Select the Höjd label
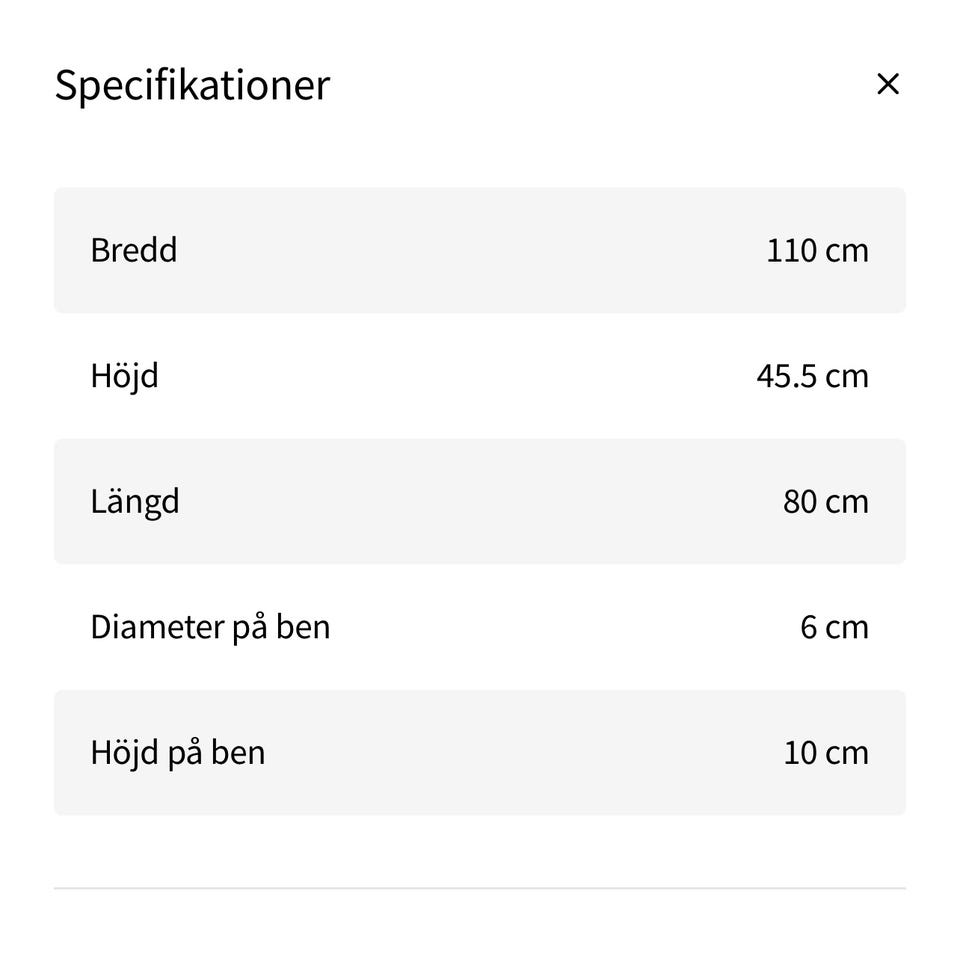 (x=124, y=376)
